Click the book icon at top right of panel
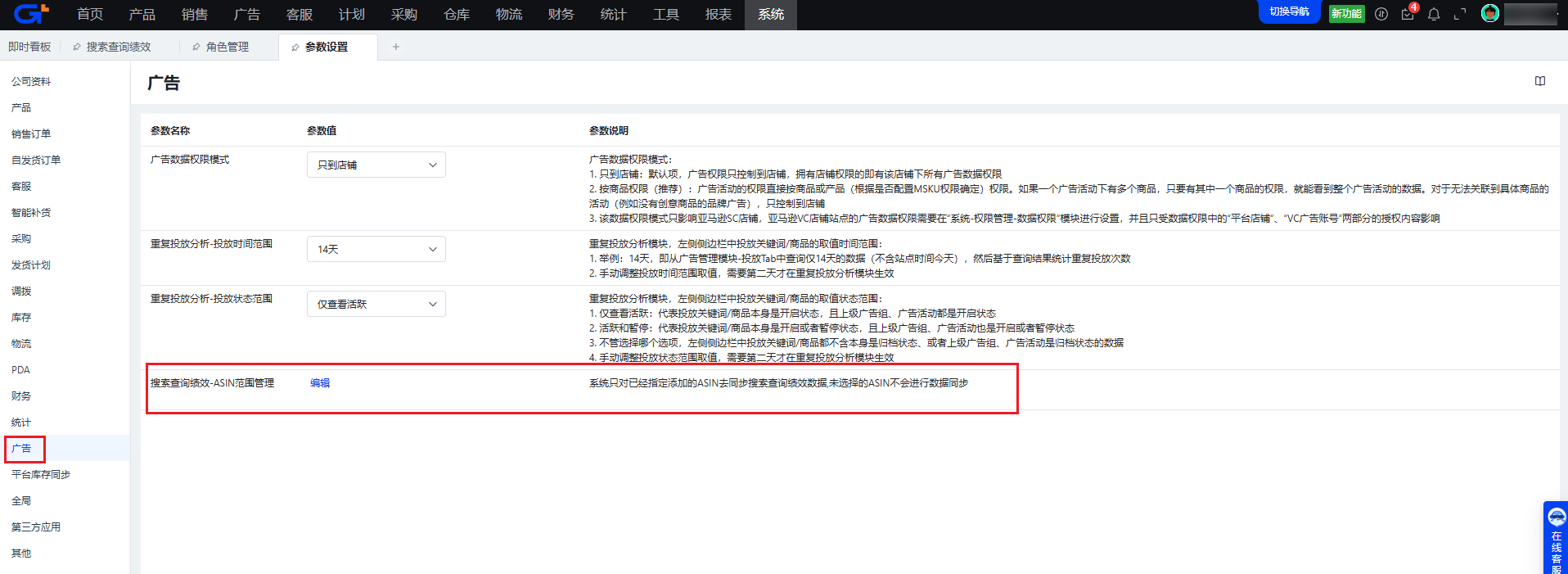The height and width of the screenshot is (574, 1568). [1540, 81]
